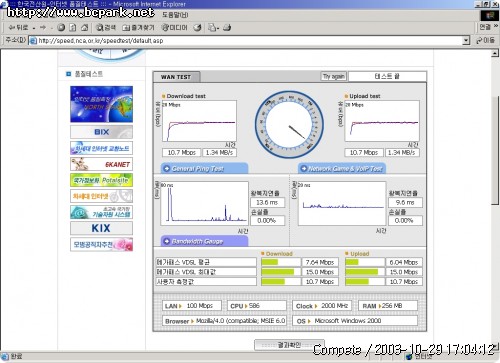Image resolution: width=500 pixels, height=363 pixels.
Task: Open the BIX sidebar banner link
Action: [x=101, y=132]
